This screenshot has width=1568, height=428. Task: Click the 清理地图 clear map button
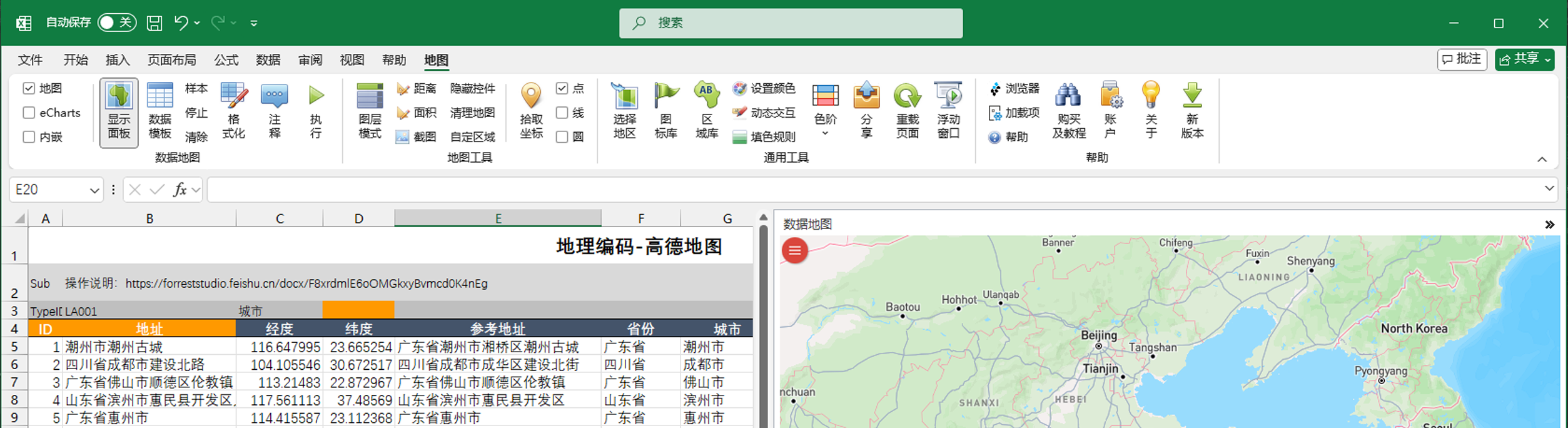pos(473,113)
